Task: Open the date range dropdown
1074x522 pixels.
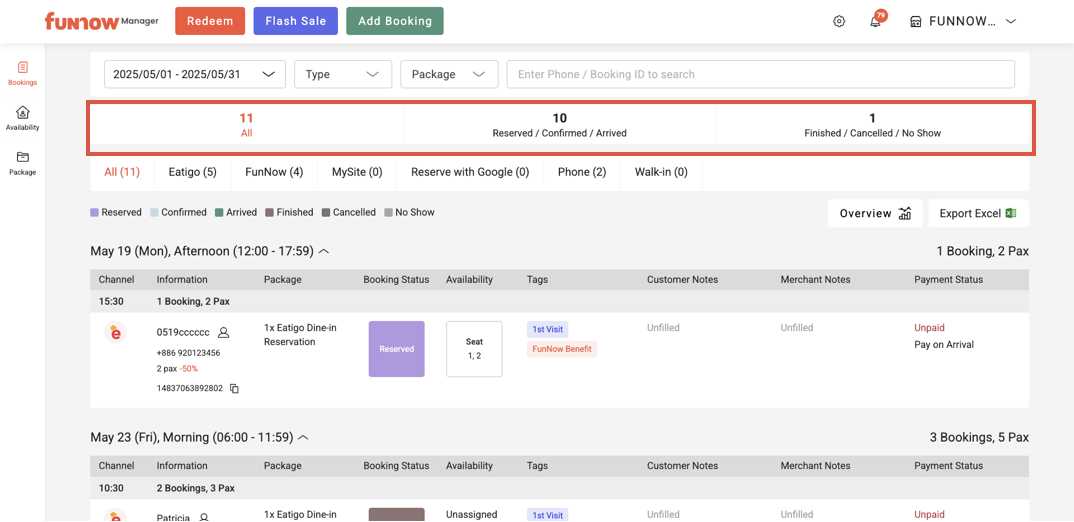Action: (x=195, y=74)
